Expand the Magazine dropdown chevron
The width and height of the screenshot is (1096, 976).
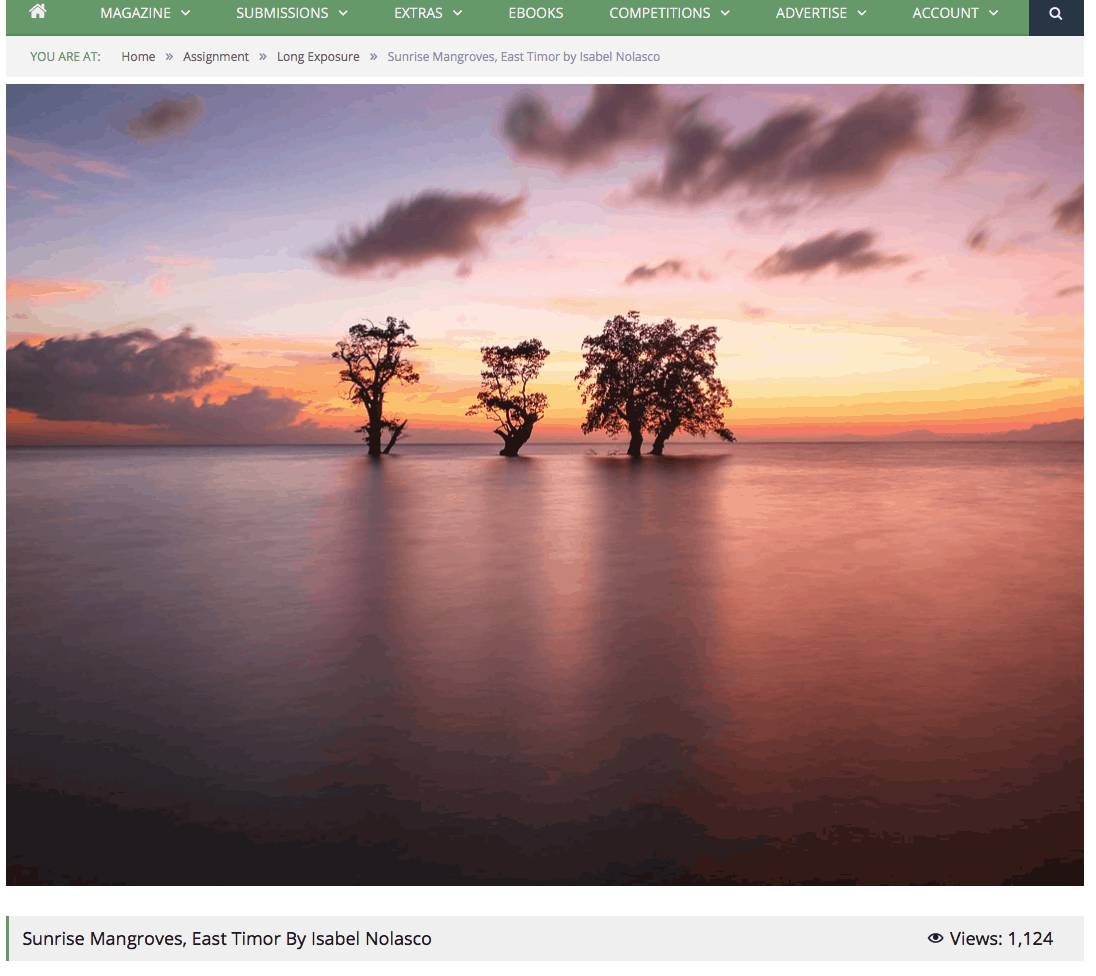185,13
